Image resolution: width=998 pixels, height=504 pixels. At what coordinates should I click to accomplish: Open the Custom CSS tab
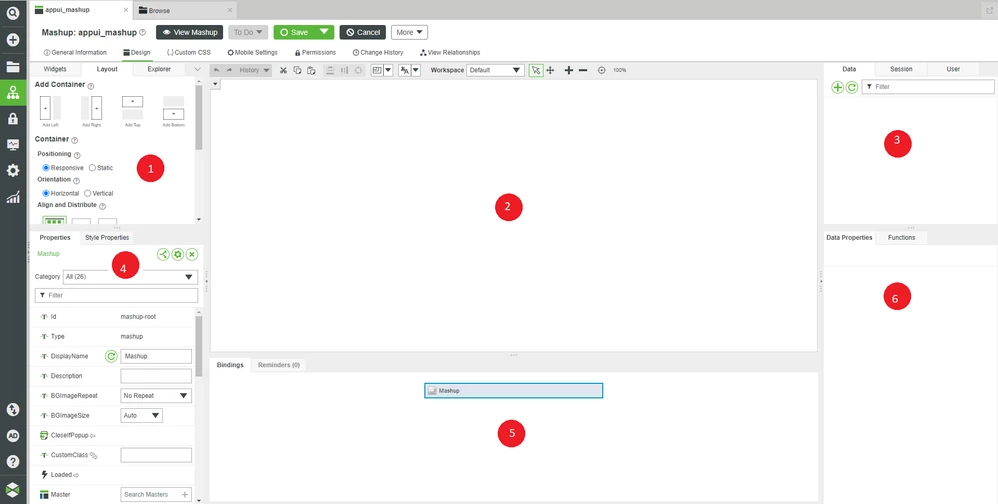[x=188, y=52]
